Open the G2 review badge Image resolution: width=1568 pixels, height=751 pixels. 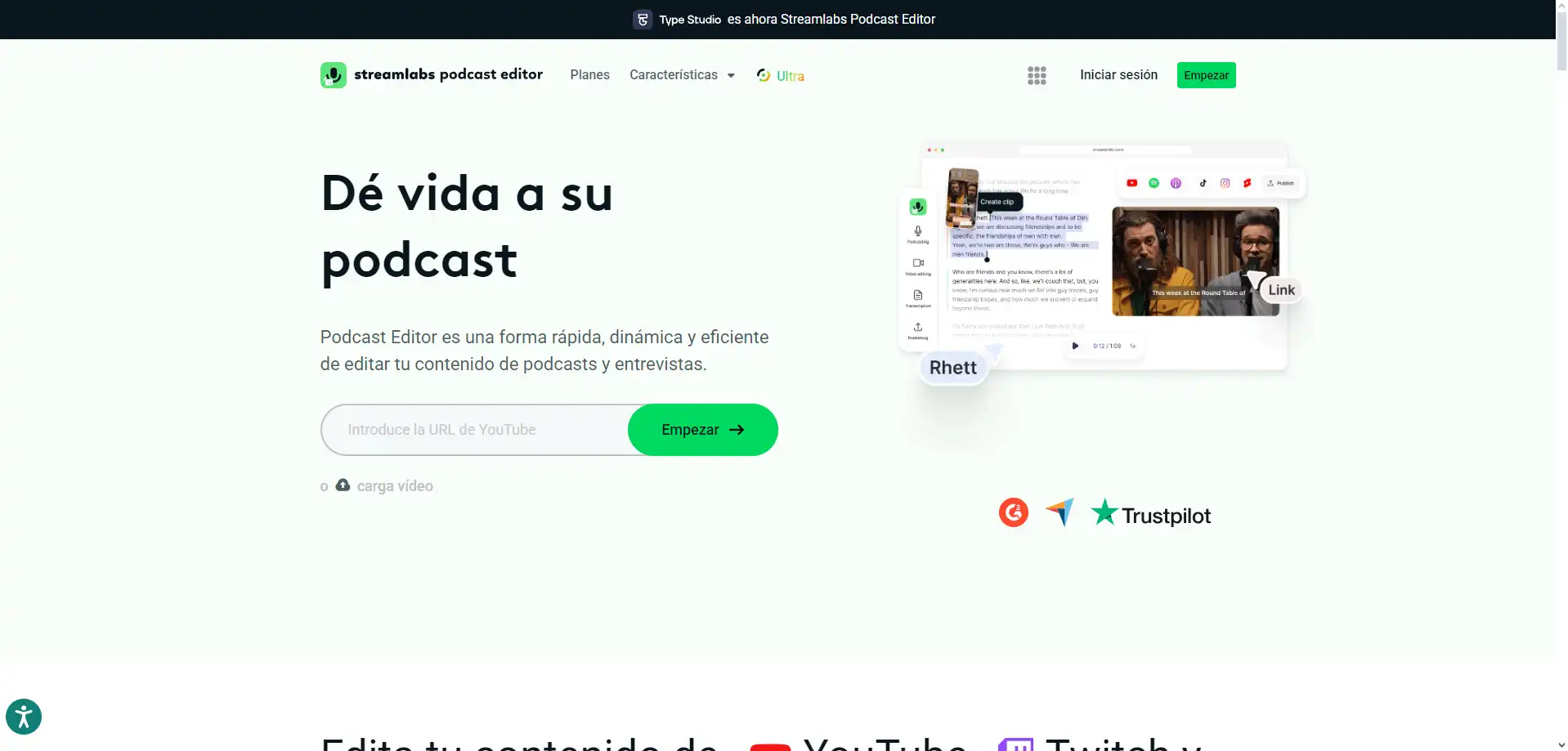1014,512
